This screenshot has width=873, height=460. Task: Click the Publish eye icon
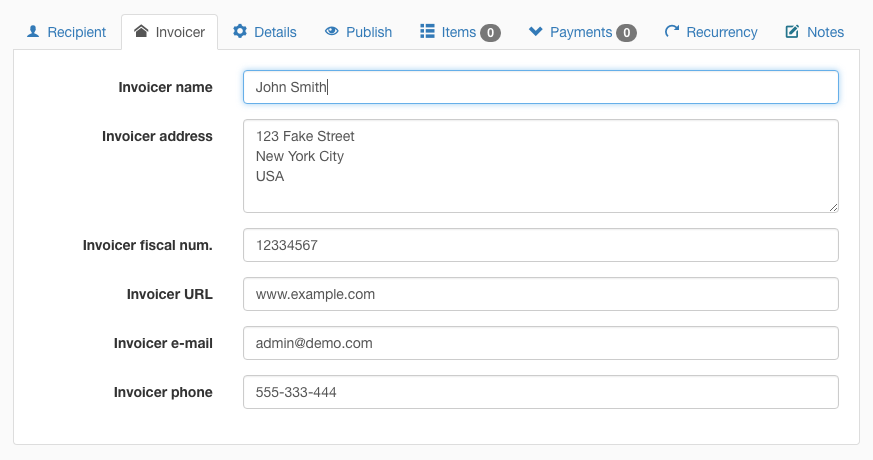point(332,31)
